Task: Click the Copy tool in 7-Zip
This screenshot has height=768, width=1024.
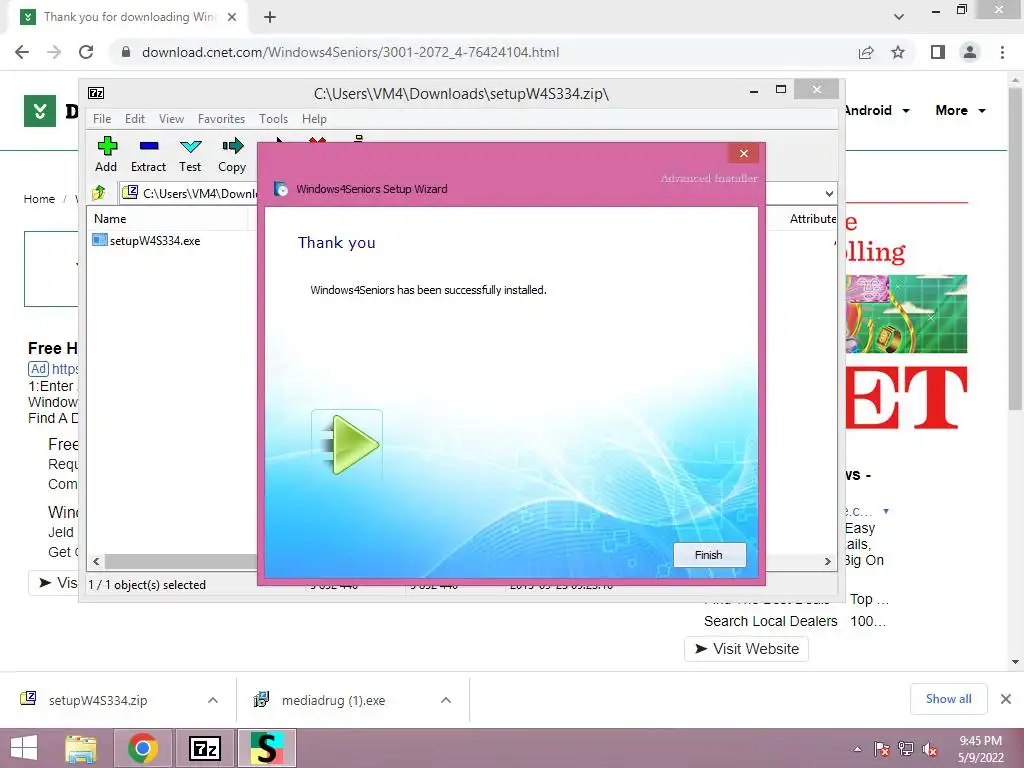Action: 232,155
